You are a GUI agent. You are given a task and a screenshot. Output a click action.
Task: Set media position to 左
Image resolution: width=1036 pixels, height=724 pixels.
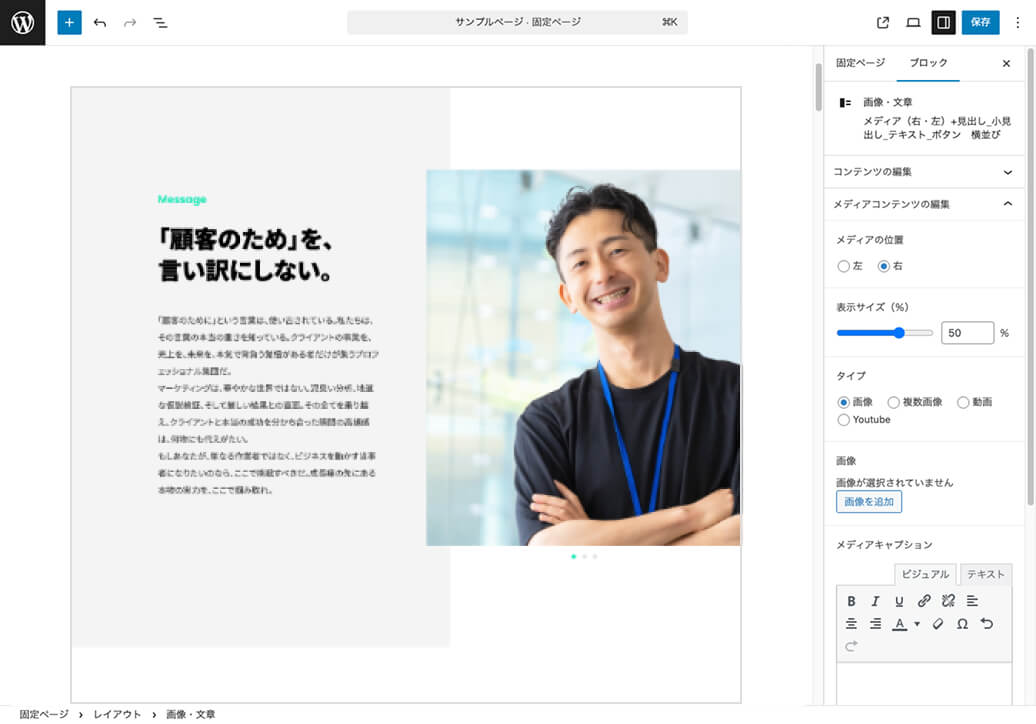pos(843,267)
